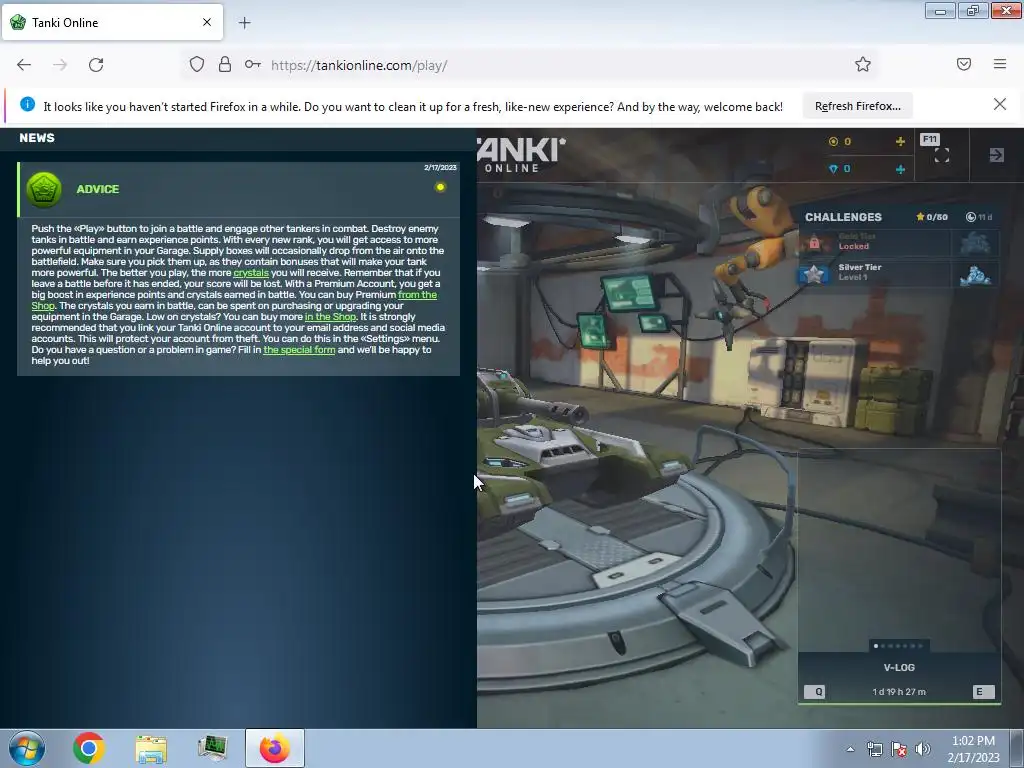
Task: Reload the Tanki Online page
Action: click(96, 65)
